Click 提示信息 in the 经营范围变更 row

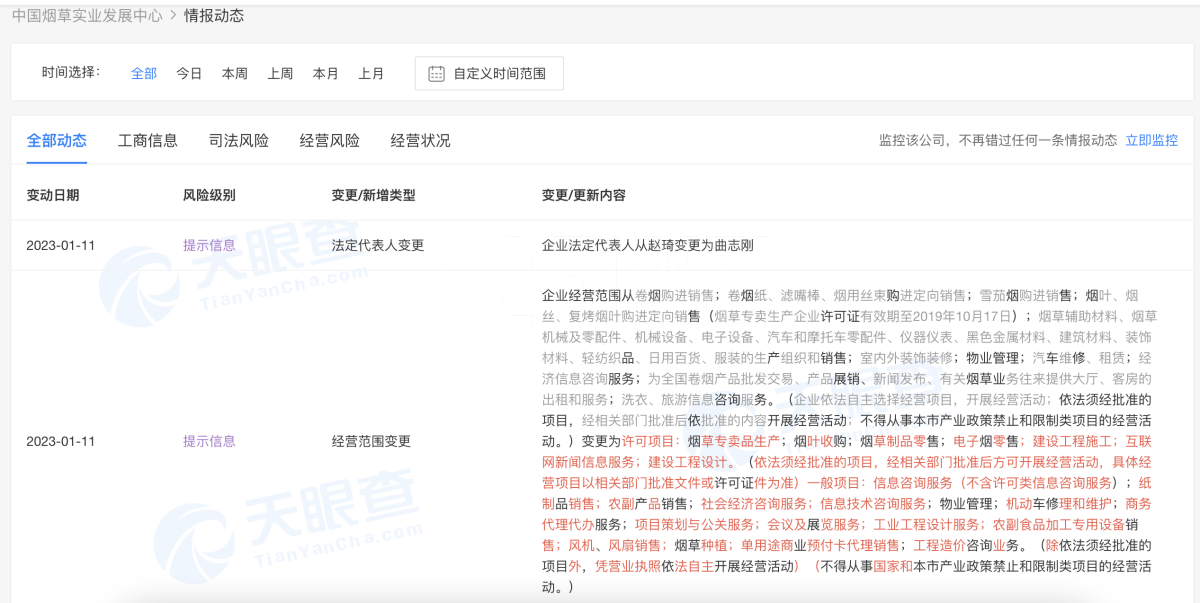pyautogui.click(x=209, y=441)
